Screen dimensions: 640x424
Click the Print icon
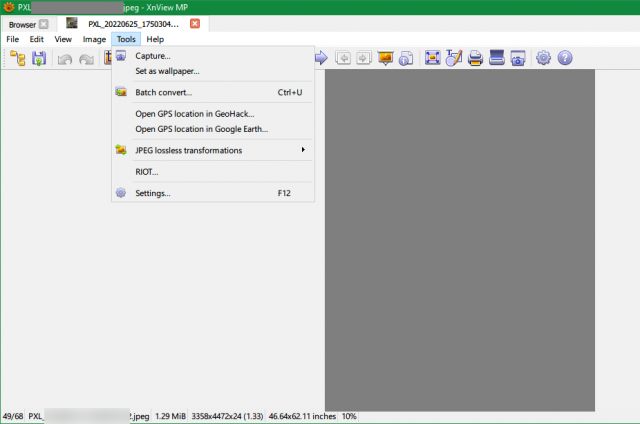[475, 58]
